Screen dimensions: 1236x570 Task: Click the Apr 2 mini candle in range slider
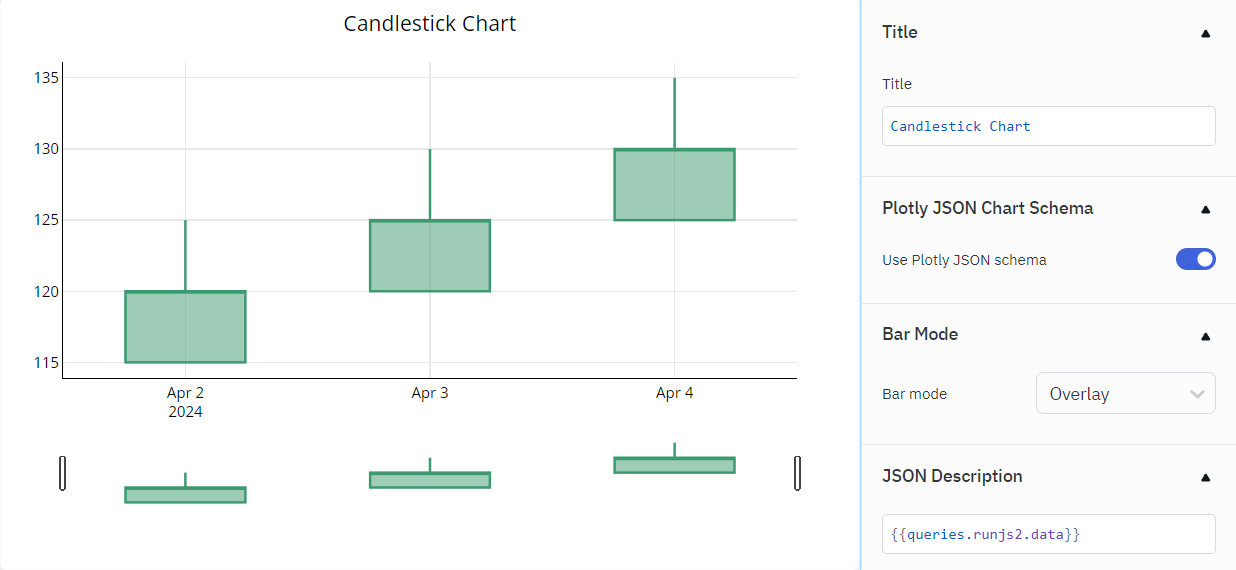click(185, 495)
